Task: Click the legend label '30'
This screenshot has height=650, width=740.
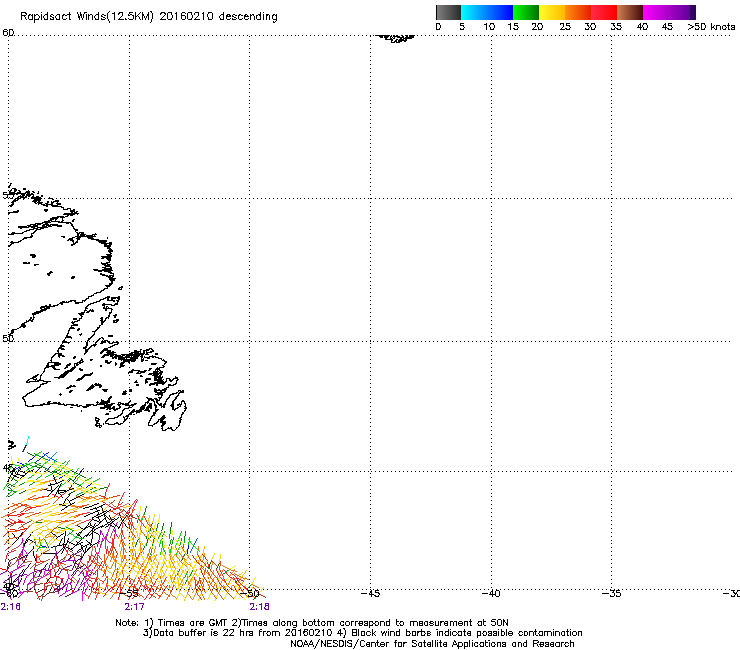Action: 590,27
